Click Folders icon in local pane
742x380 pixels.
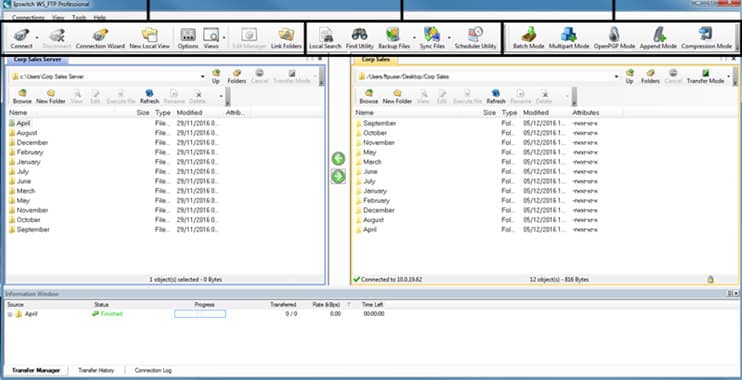coord(237,76)
